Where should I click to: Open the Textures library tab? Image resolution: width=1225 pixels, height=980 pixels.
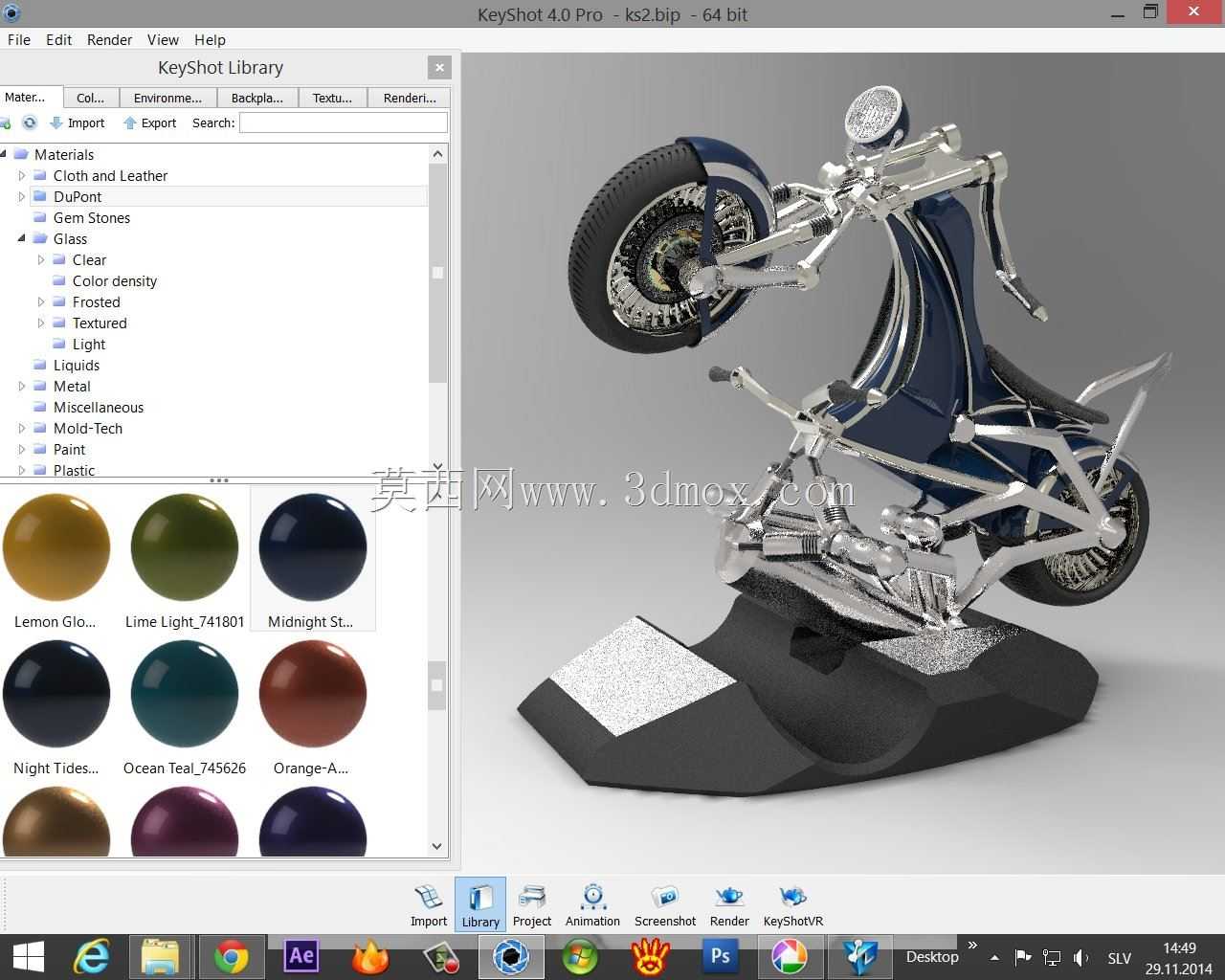coord(332,98)
